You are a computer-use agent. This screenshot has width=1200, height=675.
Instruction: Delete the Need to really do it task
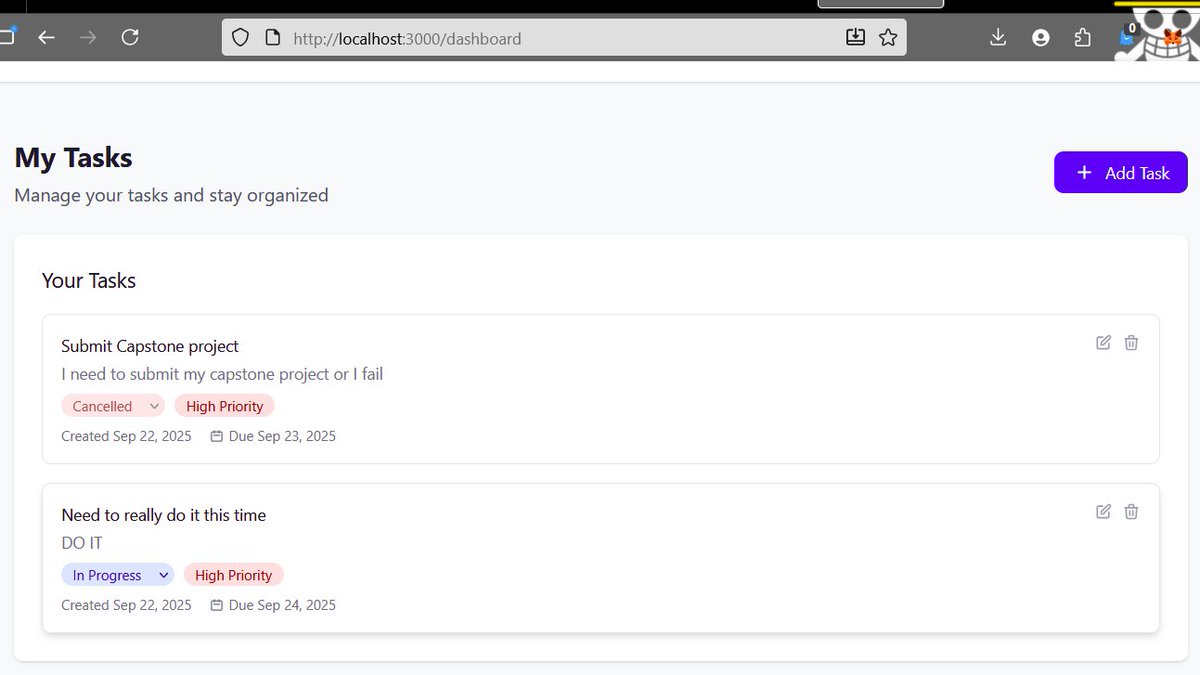[x=1131, y=511]
